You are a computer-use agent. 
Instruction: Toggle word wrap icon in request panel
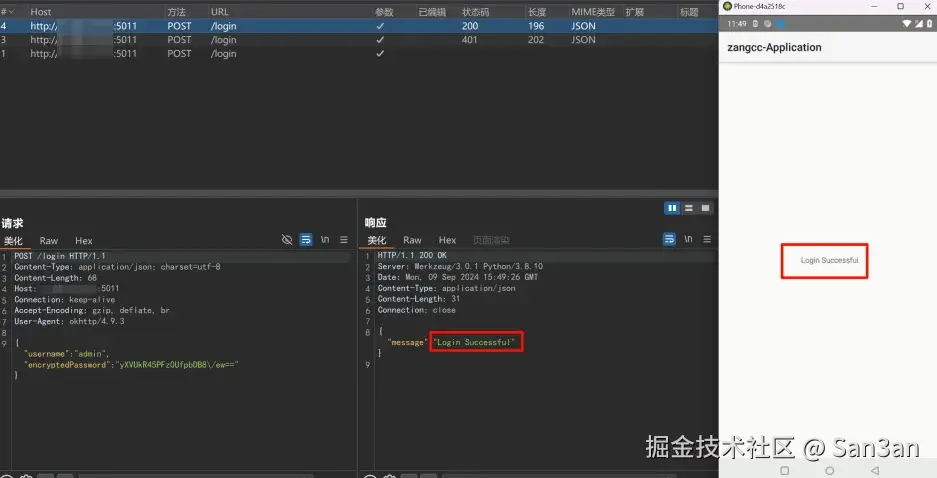click(306, 240)
